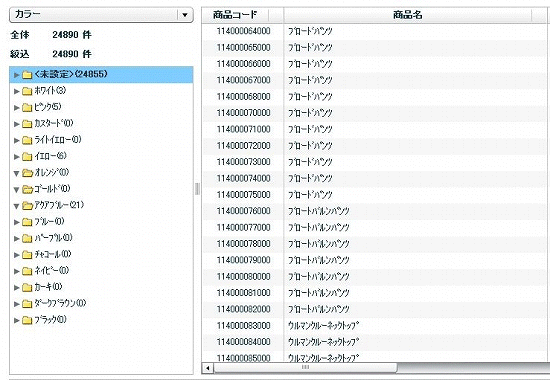Expand the ピンク(5) node arrow
This screenshot has height=380, width=550.
16,108
